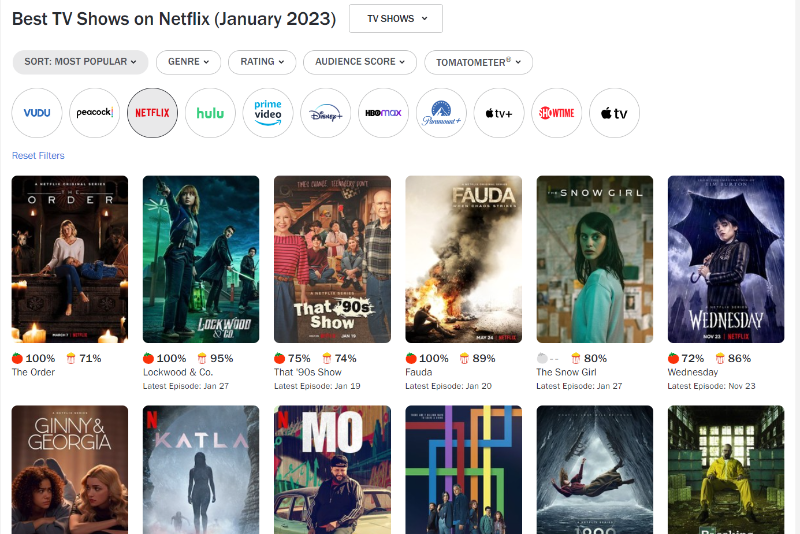Image resolution: width=800 pixels, height=534 pixels.
Task: Toggle the Netflix streaming filter icon
Action: [152, 113]
